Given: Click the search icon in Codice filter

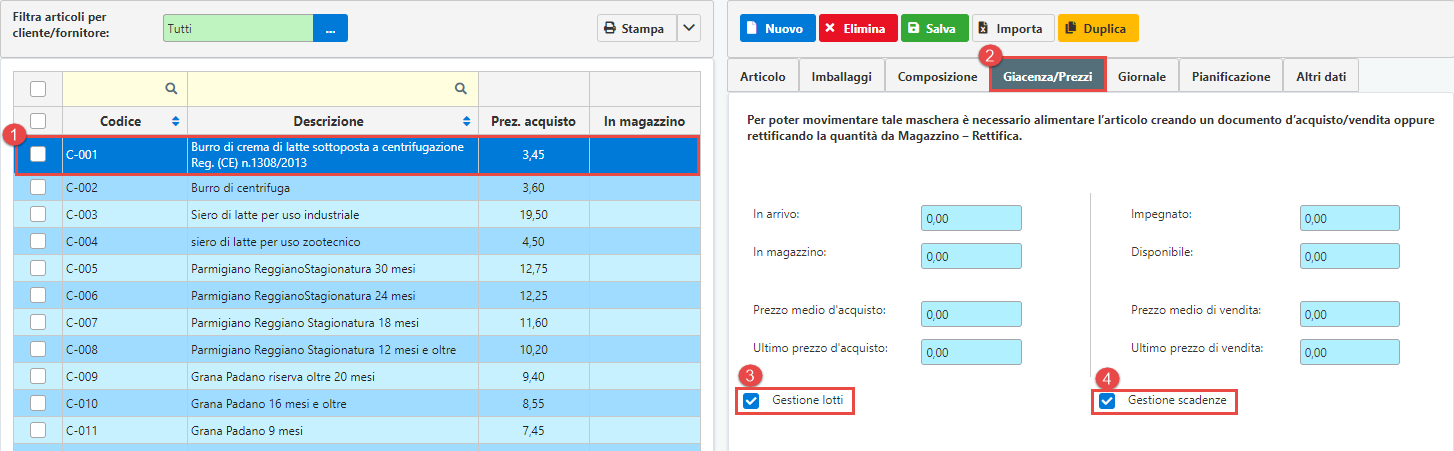Looking at the screenshot, I should click(171, 88).
